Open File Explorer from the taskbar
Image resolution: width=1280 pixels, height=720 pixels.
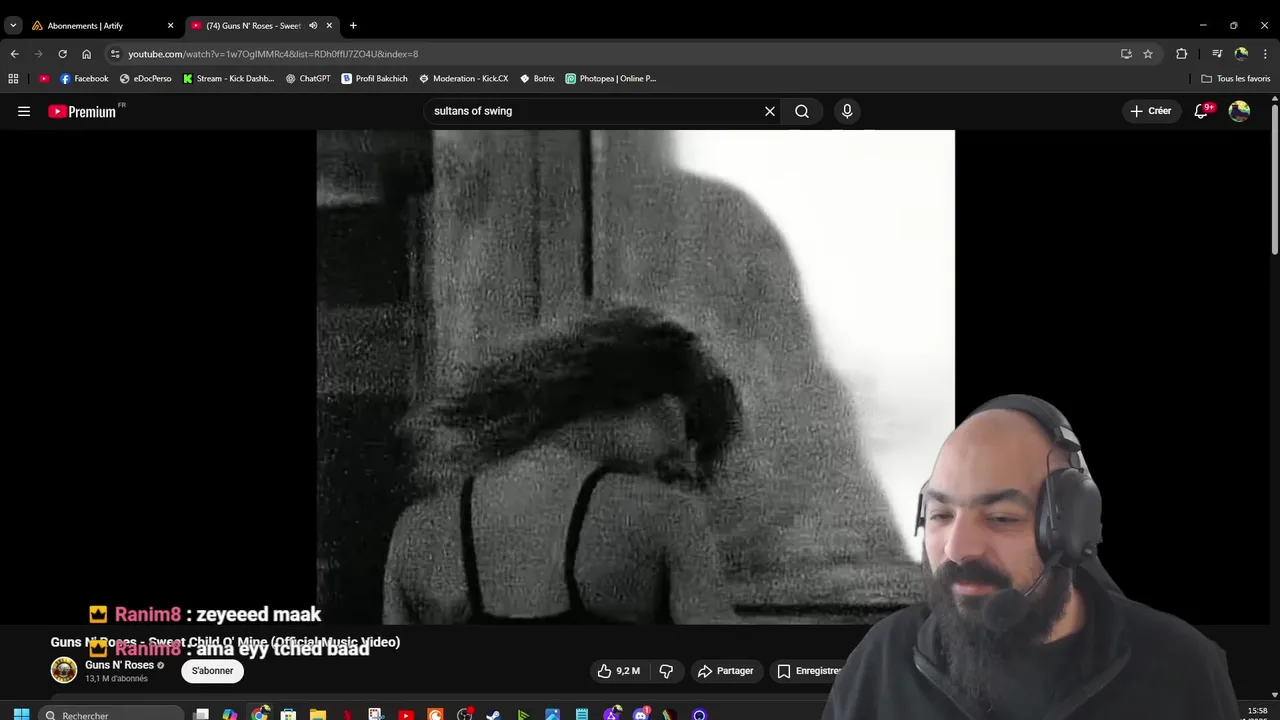(318, 714)
